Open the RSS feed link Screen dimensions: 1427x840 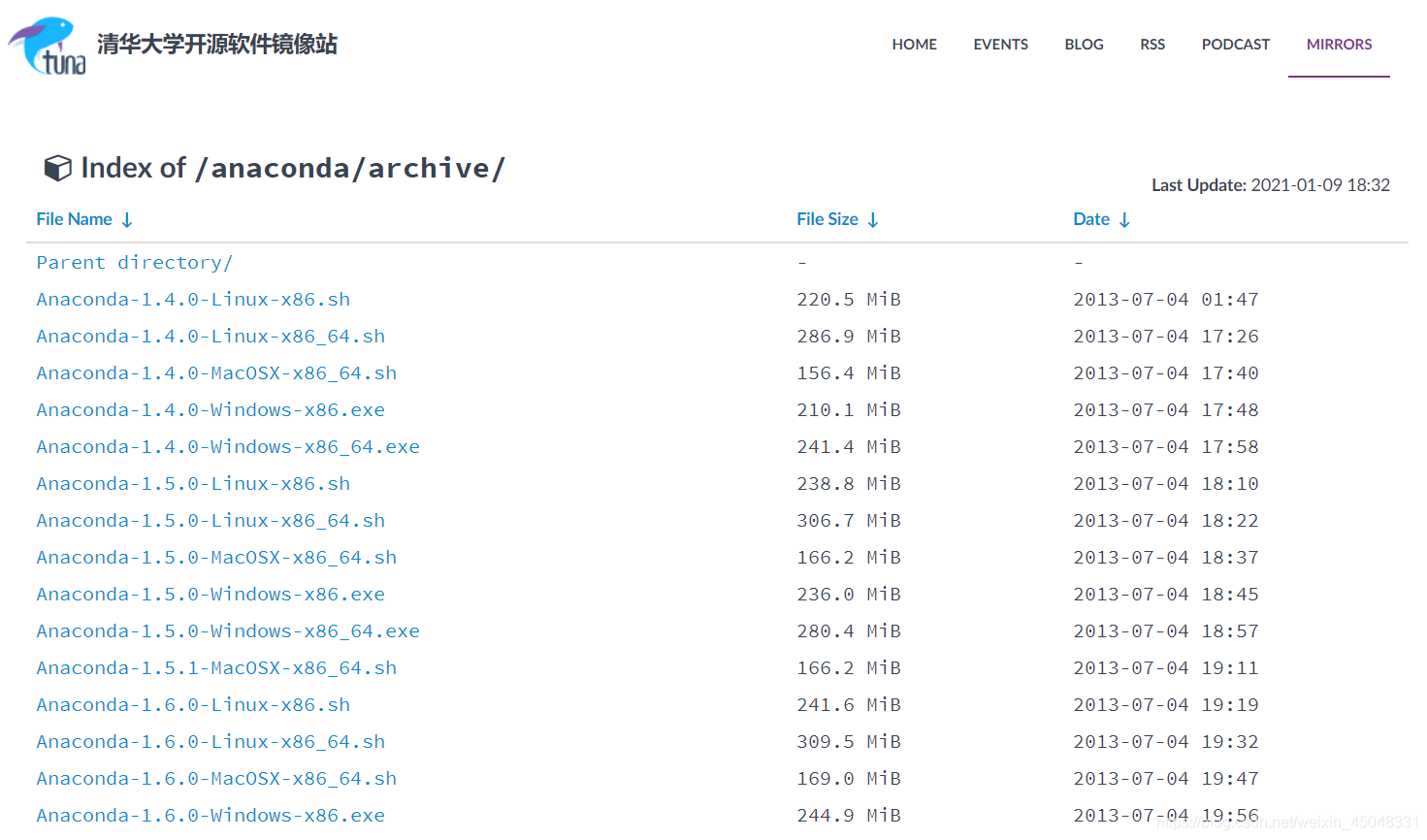[x=1152, y=45]
